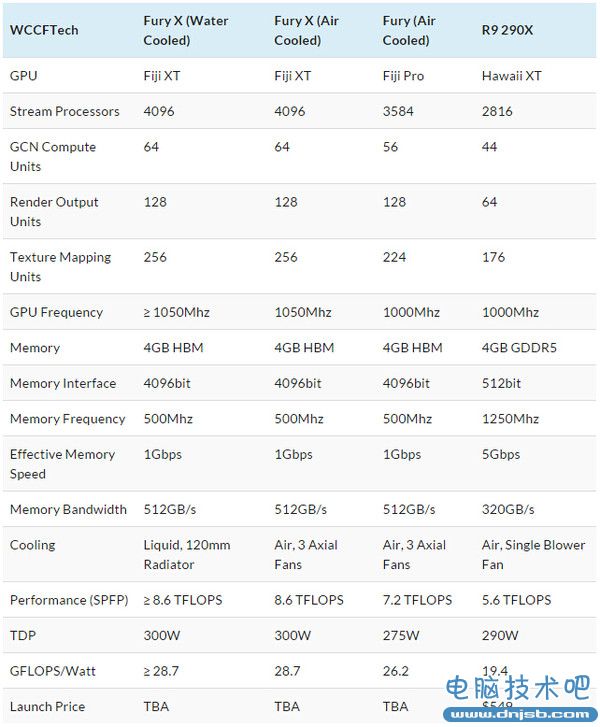Image resolution: width=600 pixels, height=727 pixels.
Task: Click the Fiji Pro GPU cell
Action: point(404,76)
